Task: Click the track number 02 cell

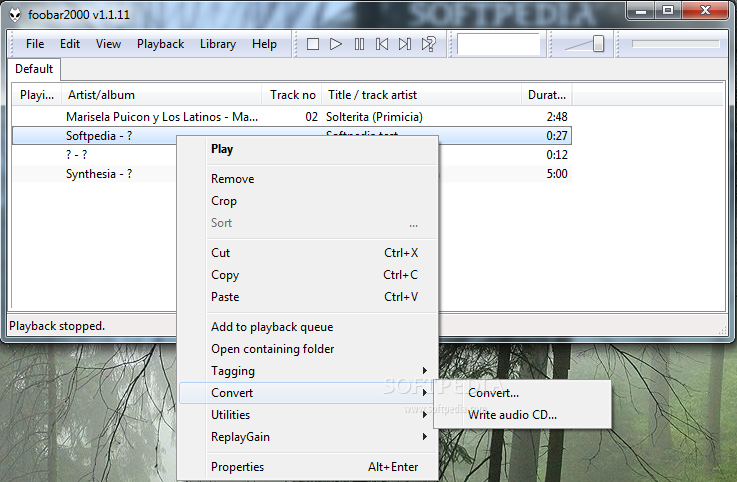Action: tap(311, 117)
